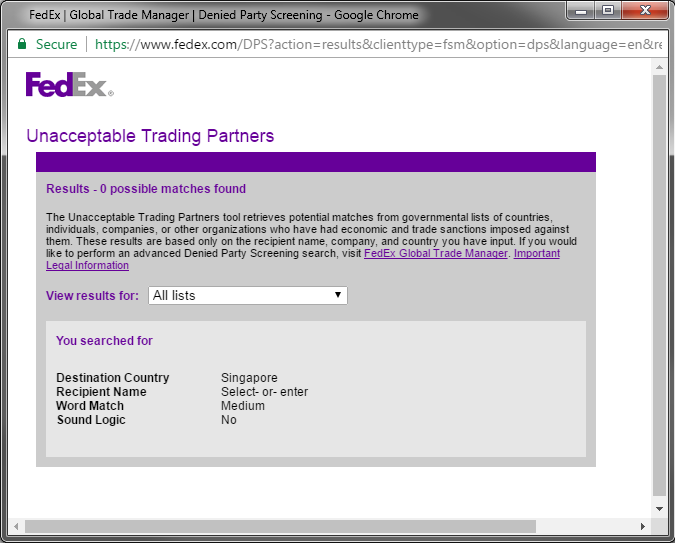This screenshot has height=543, width=675.
Task: Click the Destination Country label
Action: click(113, 378)
